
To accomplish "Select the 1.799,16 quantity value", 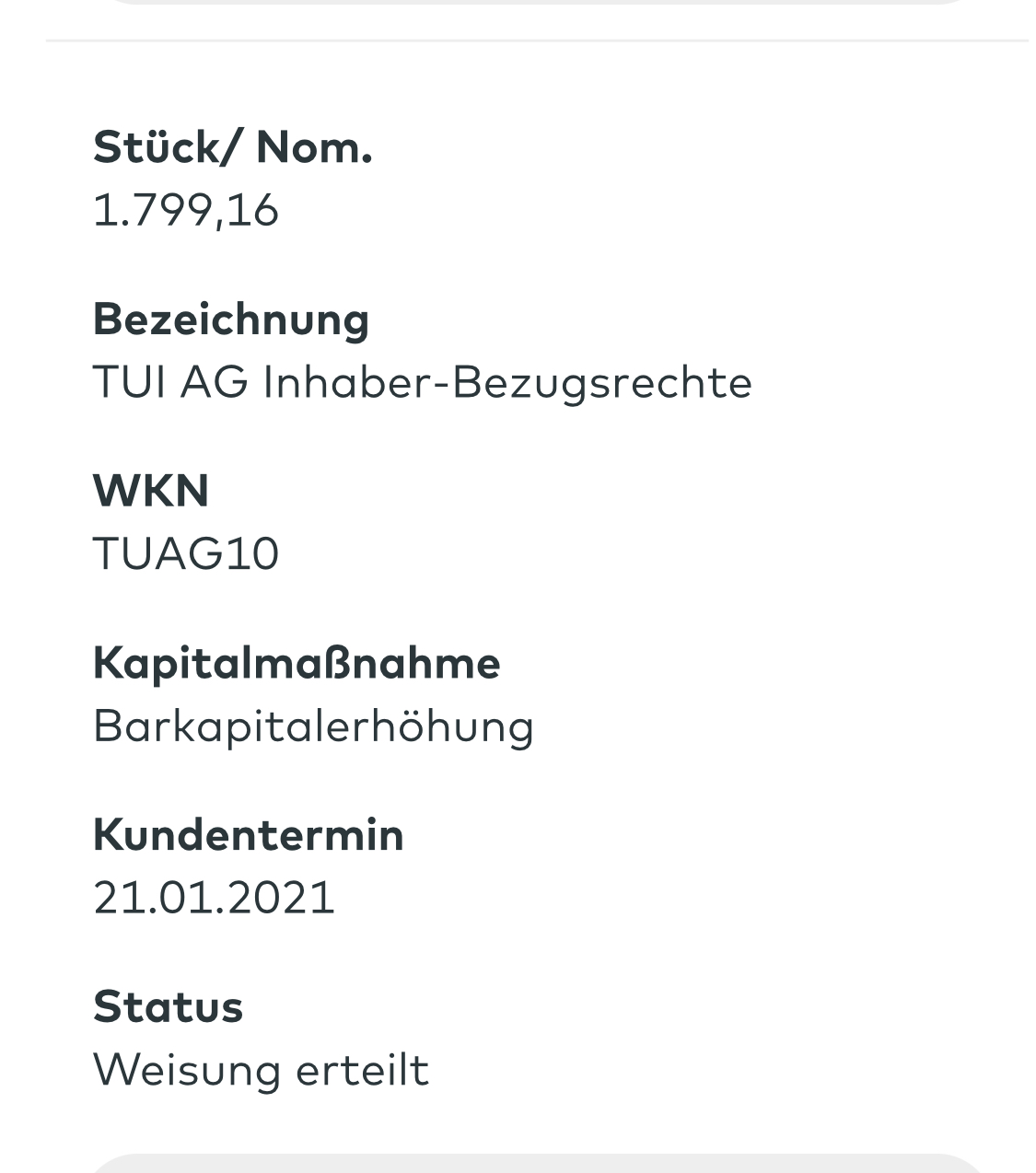I will [186, 210].
